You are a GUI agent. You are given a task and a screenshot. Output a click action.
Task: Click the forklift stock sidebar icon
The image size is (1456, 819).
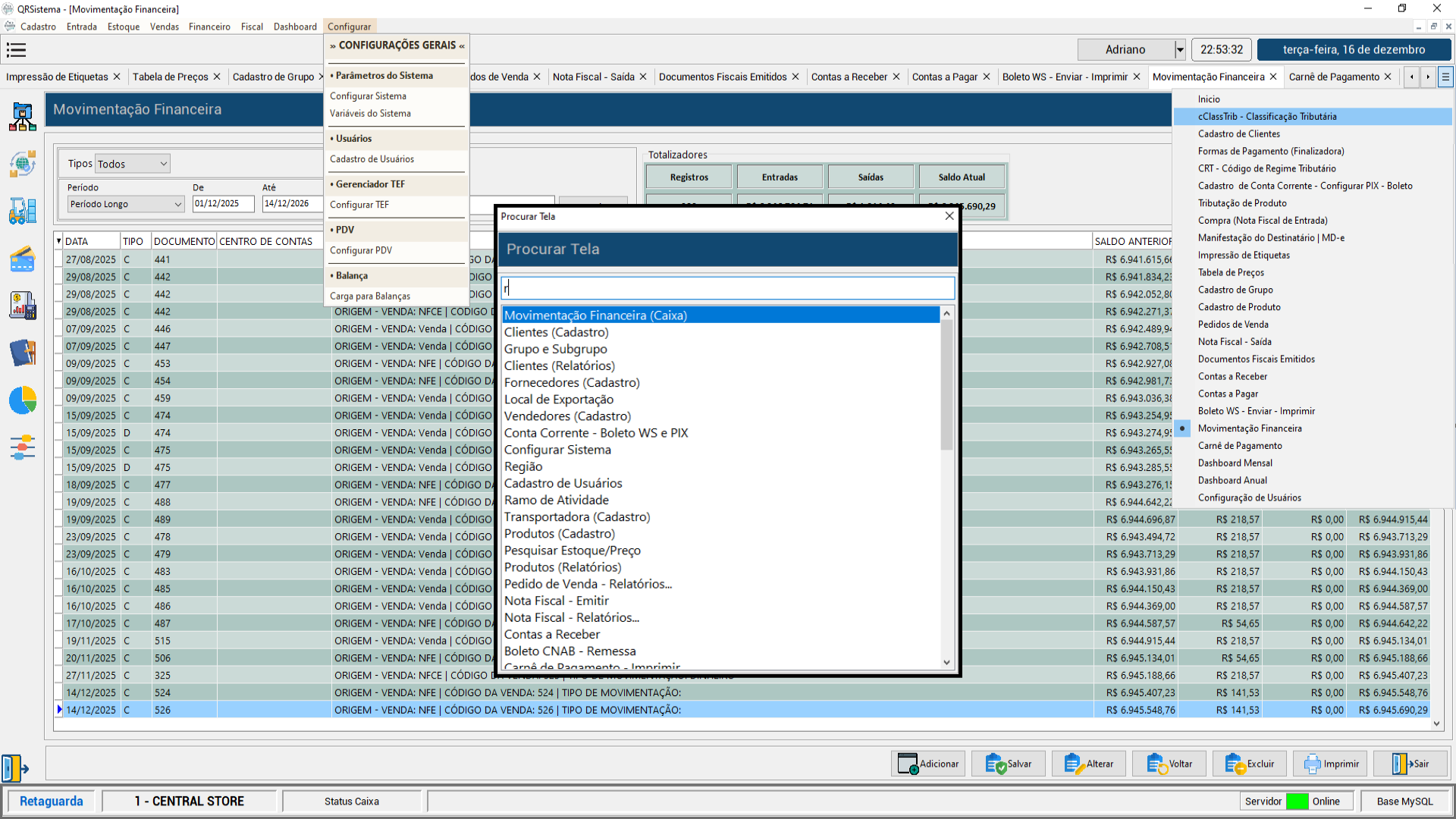pos(23,211)
